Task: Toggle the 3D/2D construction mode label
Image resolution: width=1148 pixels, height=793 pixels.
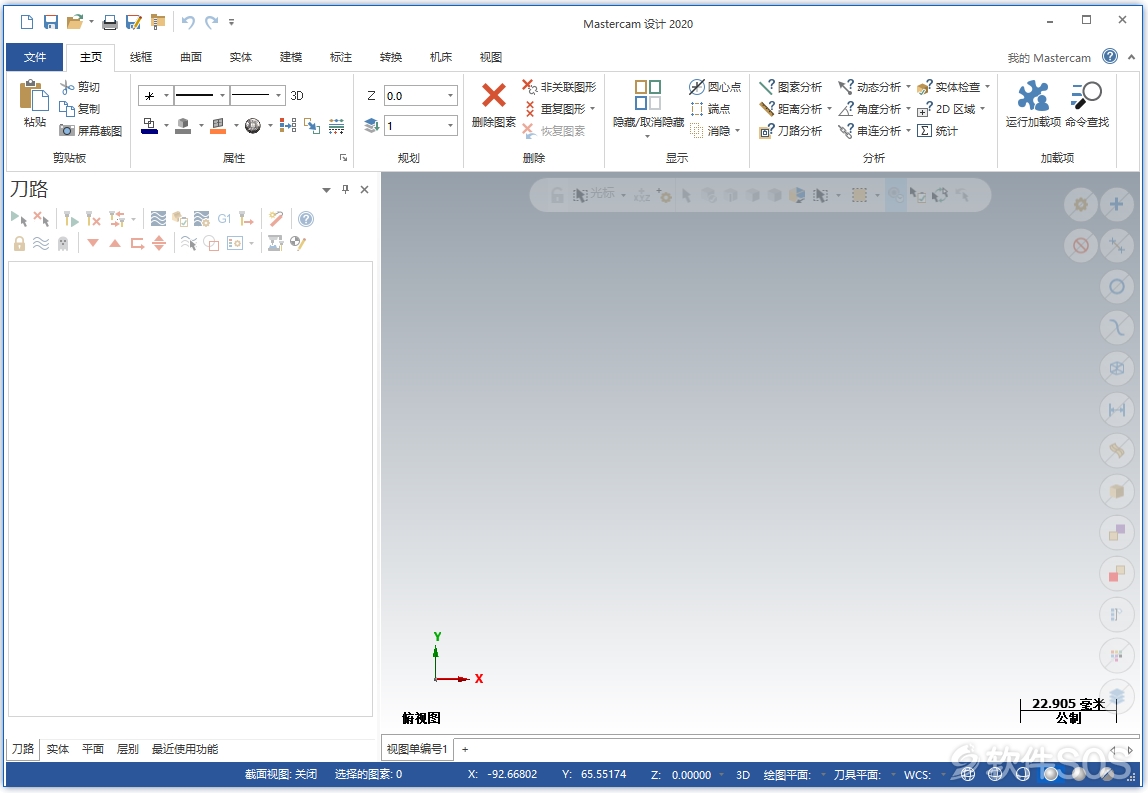Action: (x=297, y=95)
